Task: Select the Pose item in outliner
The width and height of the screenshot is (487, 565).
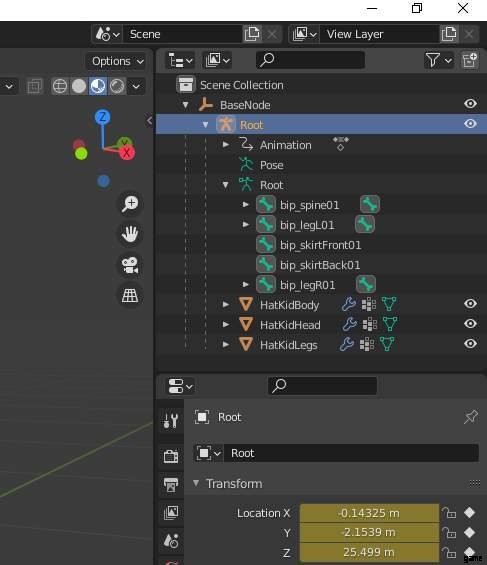Action: (272, 165)
